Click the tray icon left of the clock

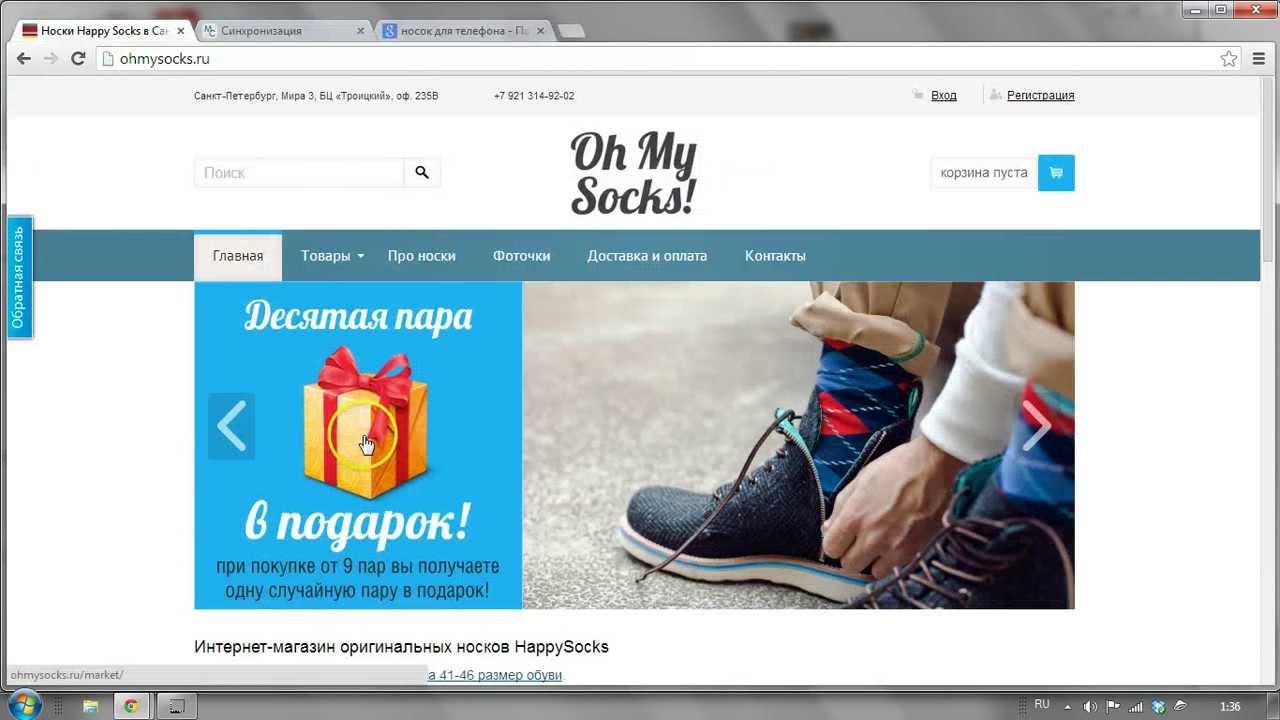pyautogui.click(x=1182, y=706)
